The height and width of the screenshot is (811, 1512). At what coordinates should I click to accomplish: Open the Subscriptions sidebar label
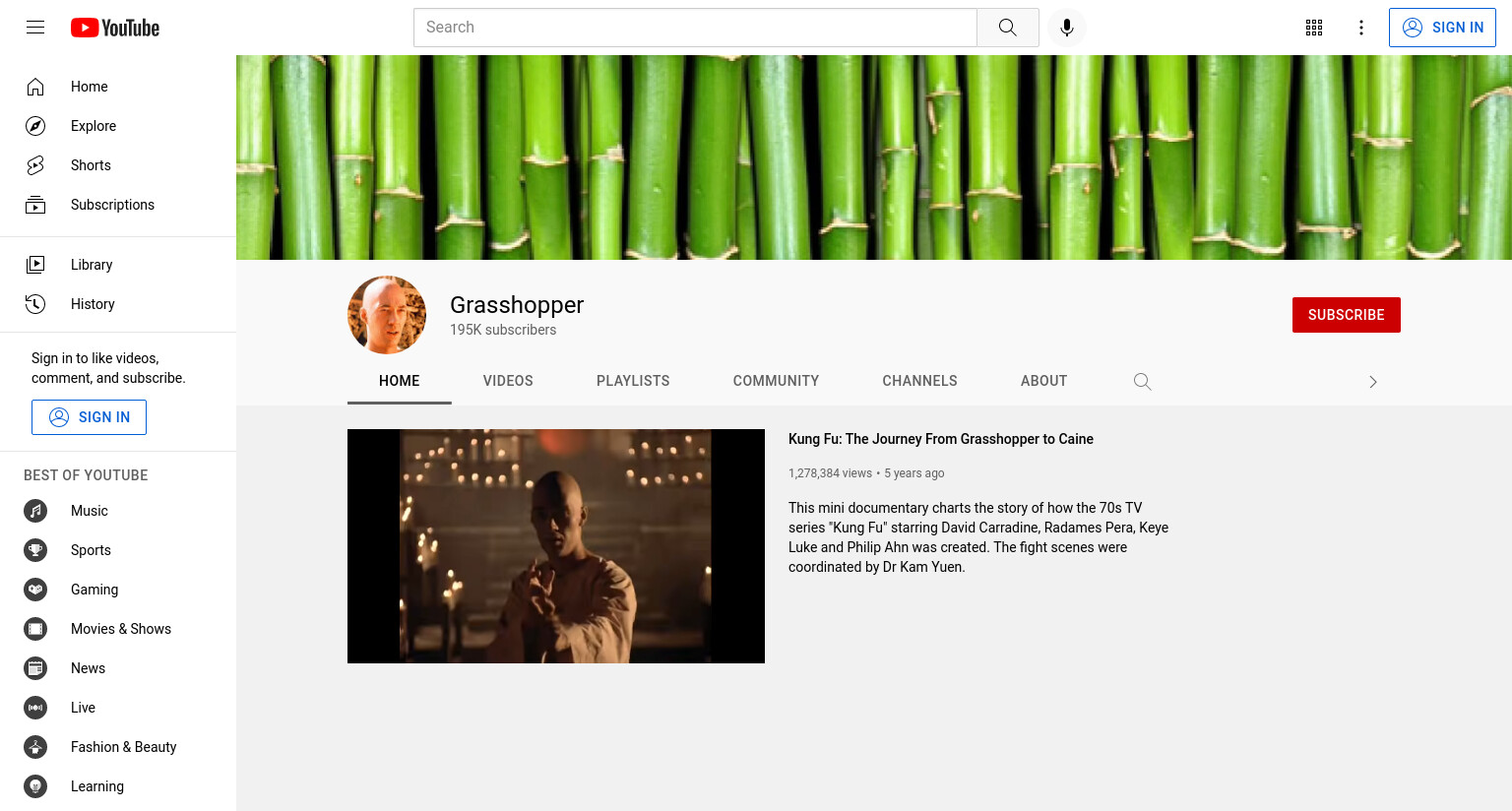(112, 205)
